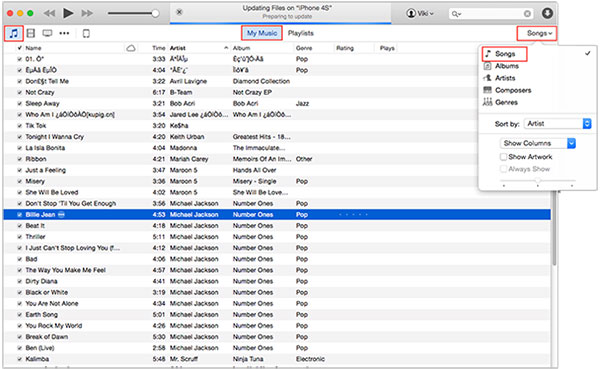This screenshot has height=369, width=600.
Task: Choose Songs in the view popover
Action: point(504,54)
